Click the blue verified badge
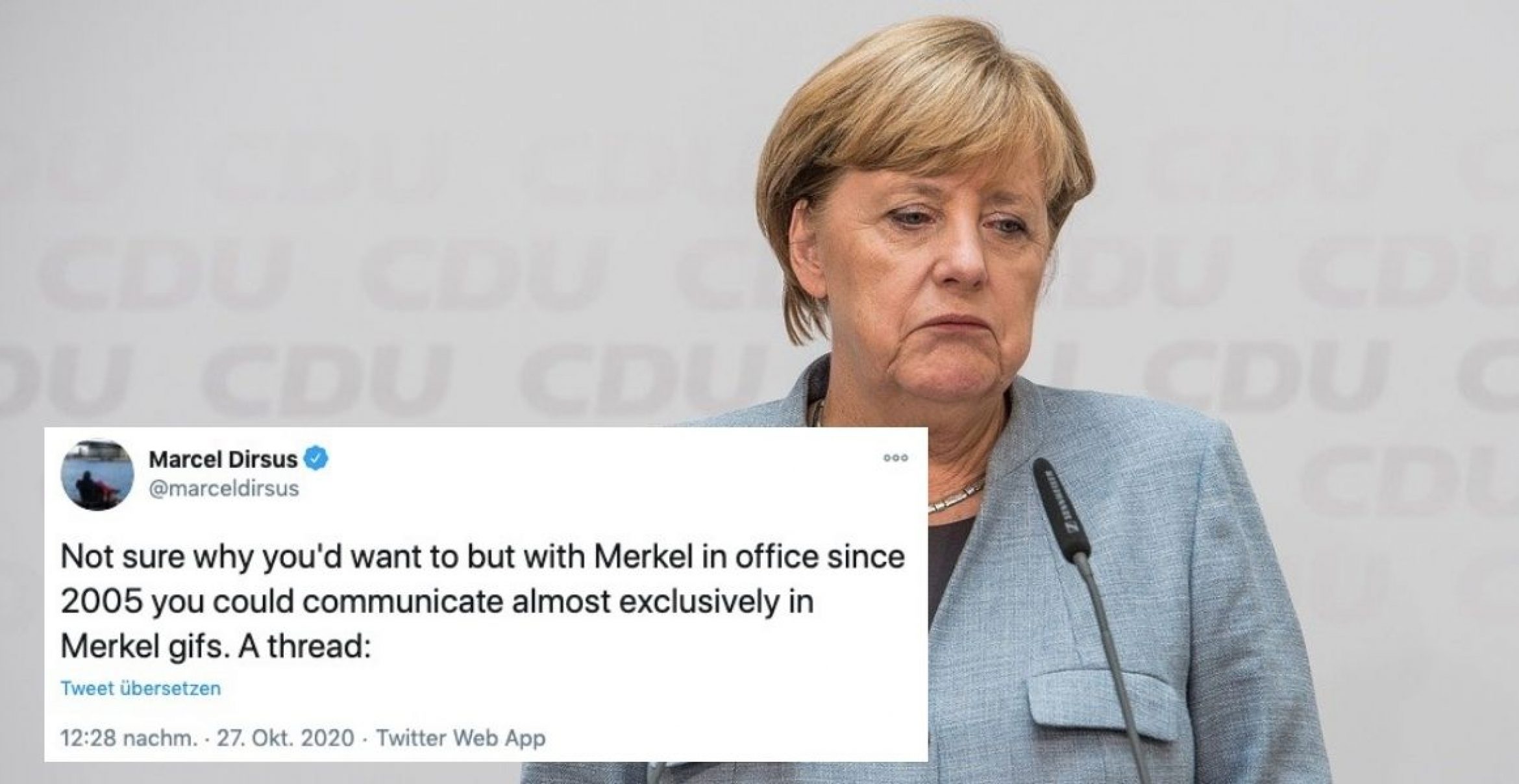The width and height of the screenshot is (1519, 784). (317, 459)
